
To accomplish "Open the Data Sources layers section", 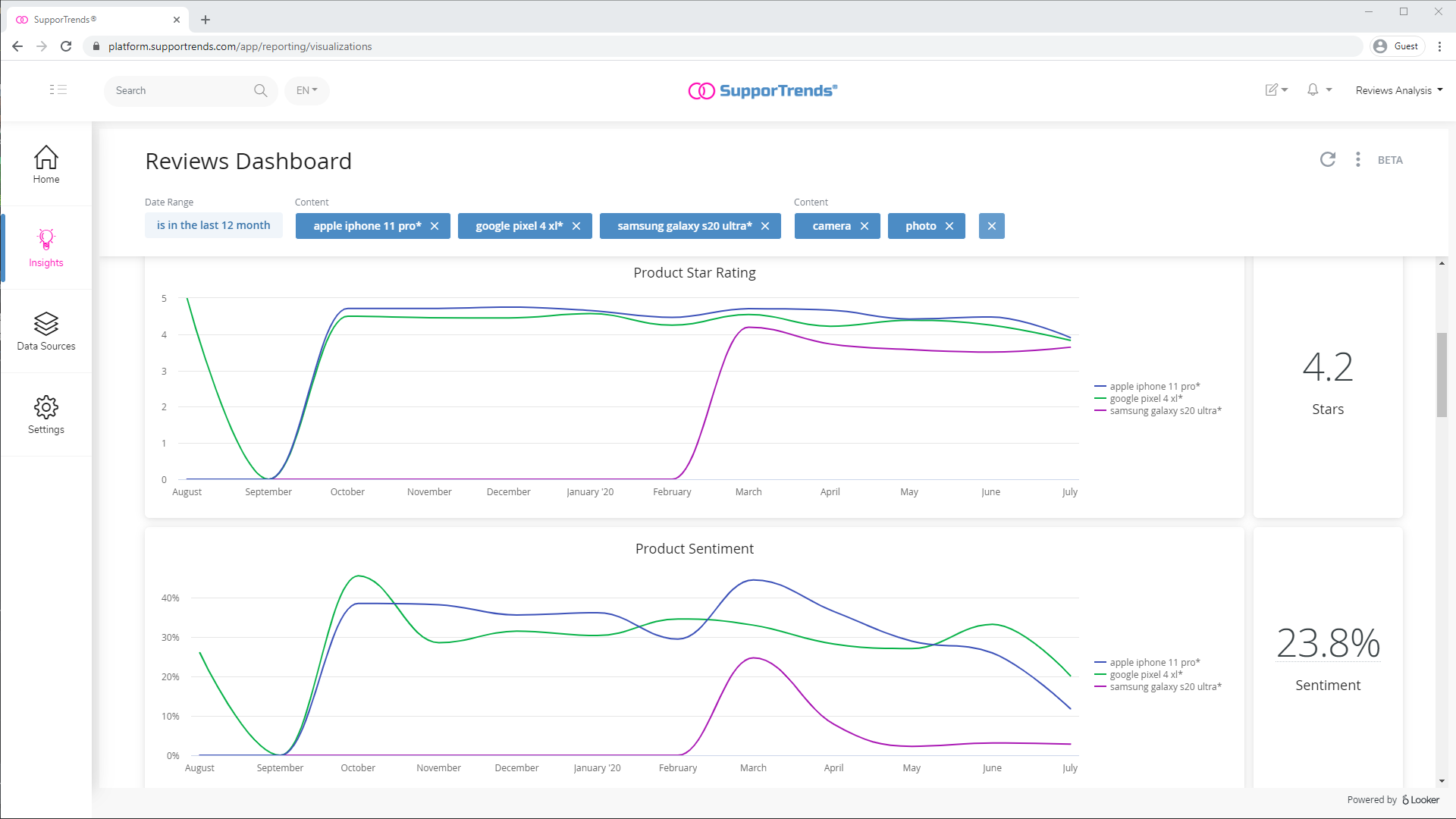I will coord(46,331).
